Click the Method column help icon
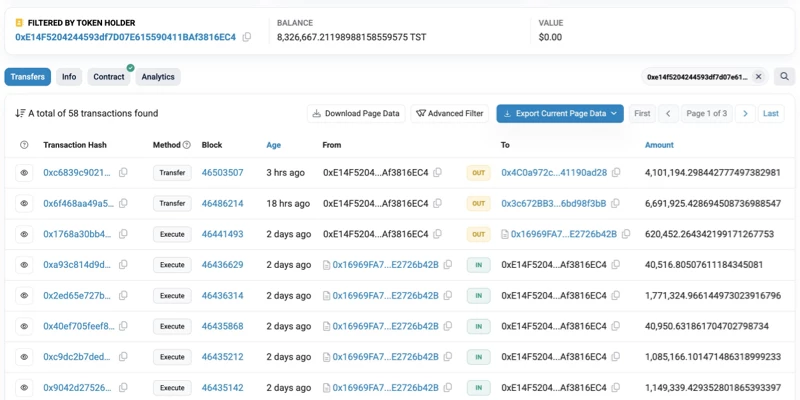 coord(187,145)
